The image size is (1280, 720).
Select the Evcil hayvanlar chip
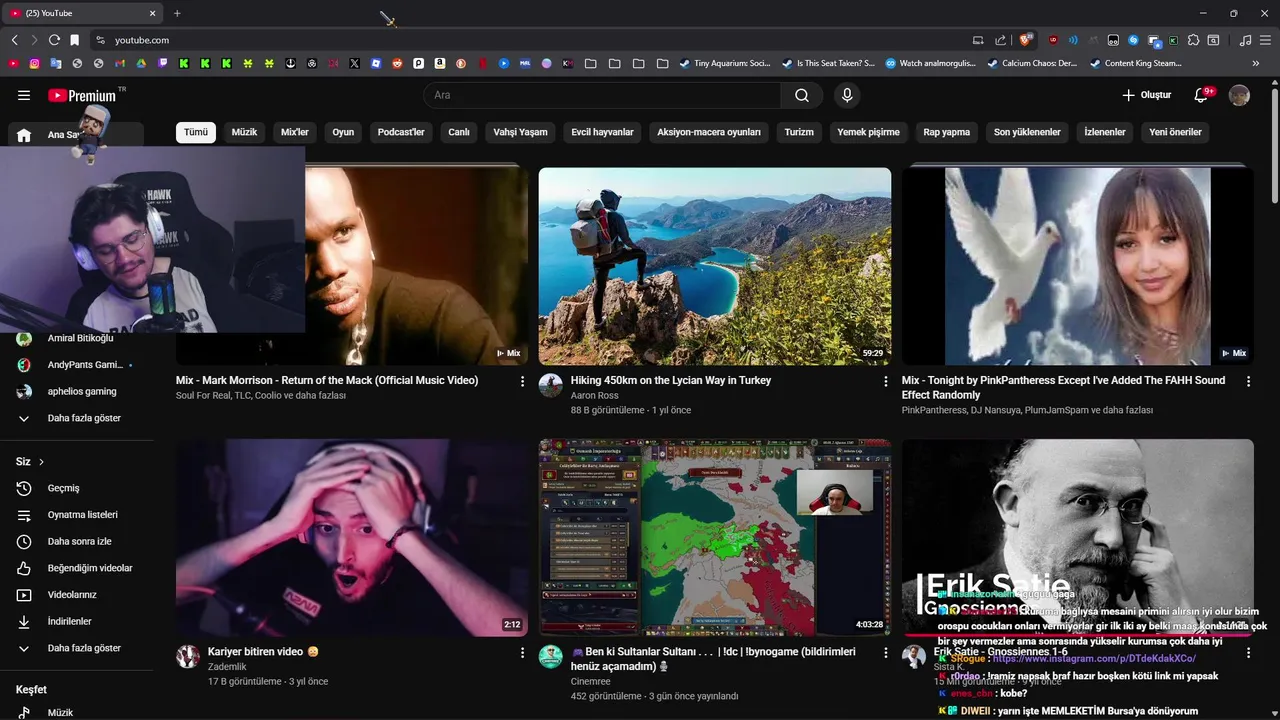click(602, 132)
